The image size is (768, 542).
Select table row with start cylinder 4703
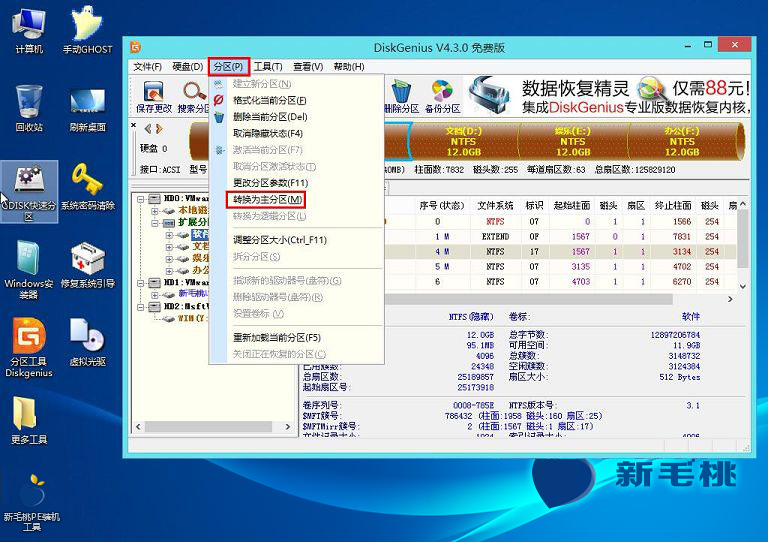pos(558,282)
